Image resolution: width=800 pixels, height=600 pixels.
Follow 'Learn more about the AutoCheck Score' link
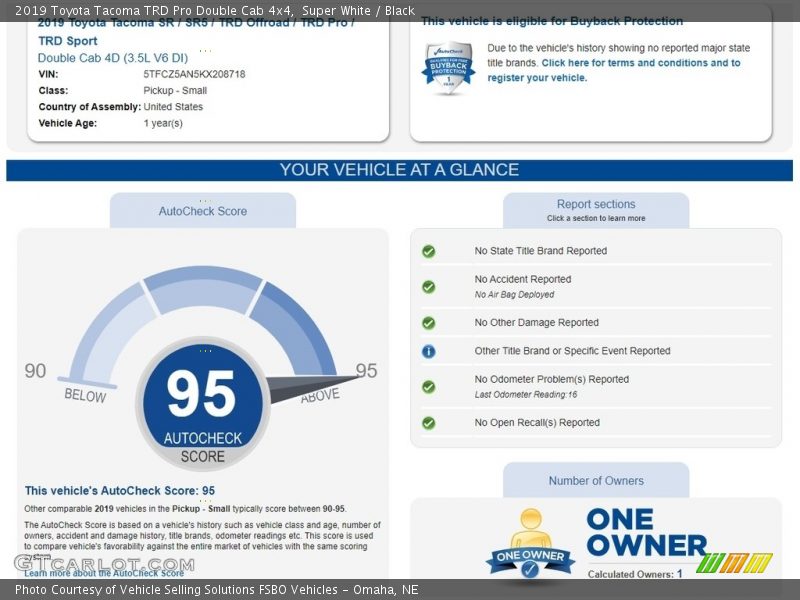104,573
